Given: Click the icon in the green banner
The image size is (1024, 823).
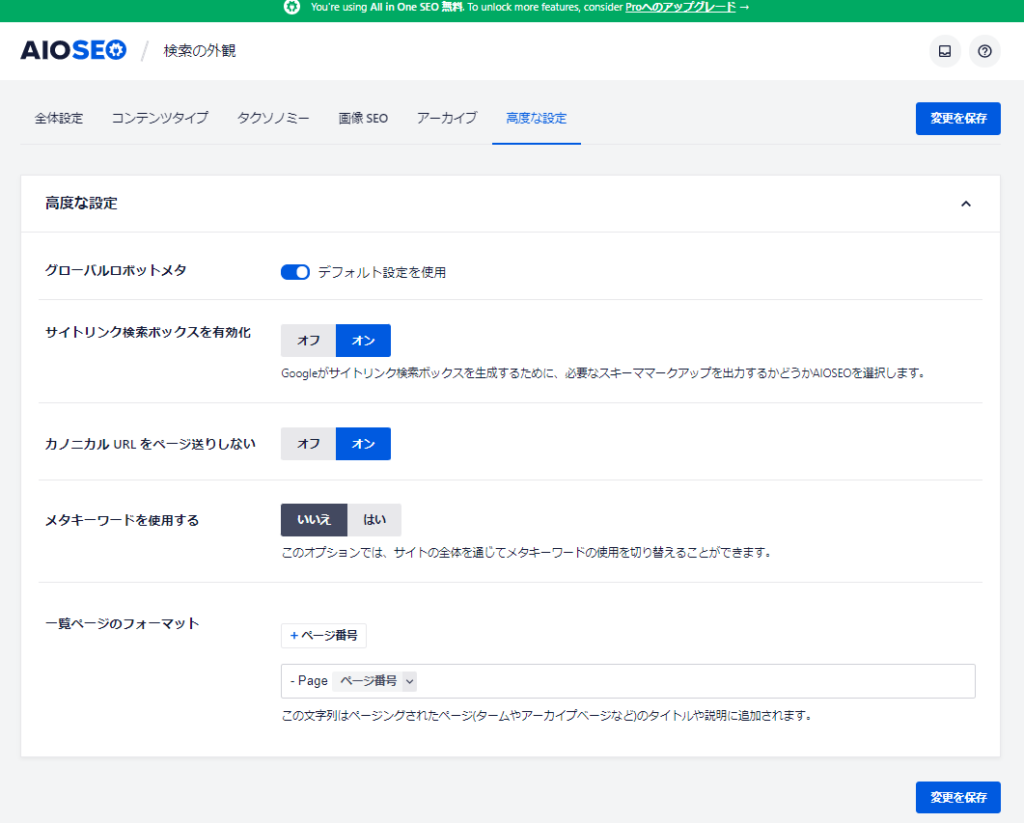Looking at the screenshot, I should coord(291,7).
